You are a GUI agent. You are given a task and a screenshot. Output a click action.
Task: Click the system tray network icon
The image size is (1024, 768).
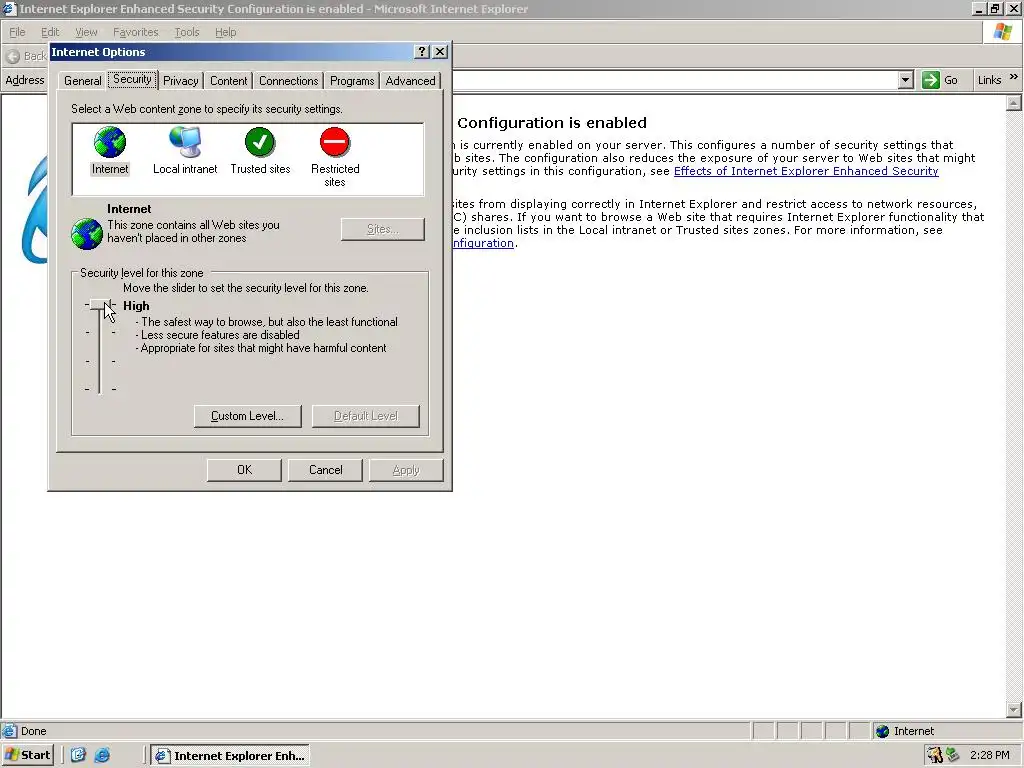[x=953, y=755]
